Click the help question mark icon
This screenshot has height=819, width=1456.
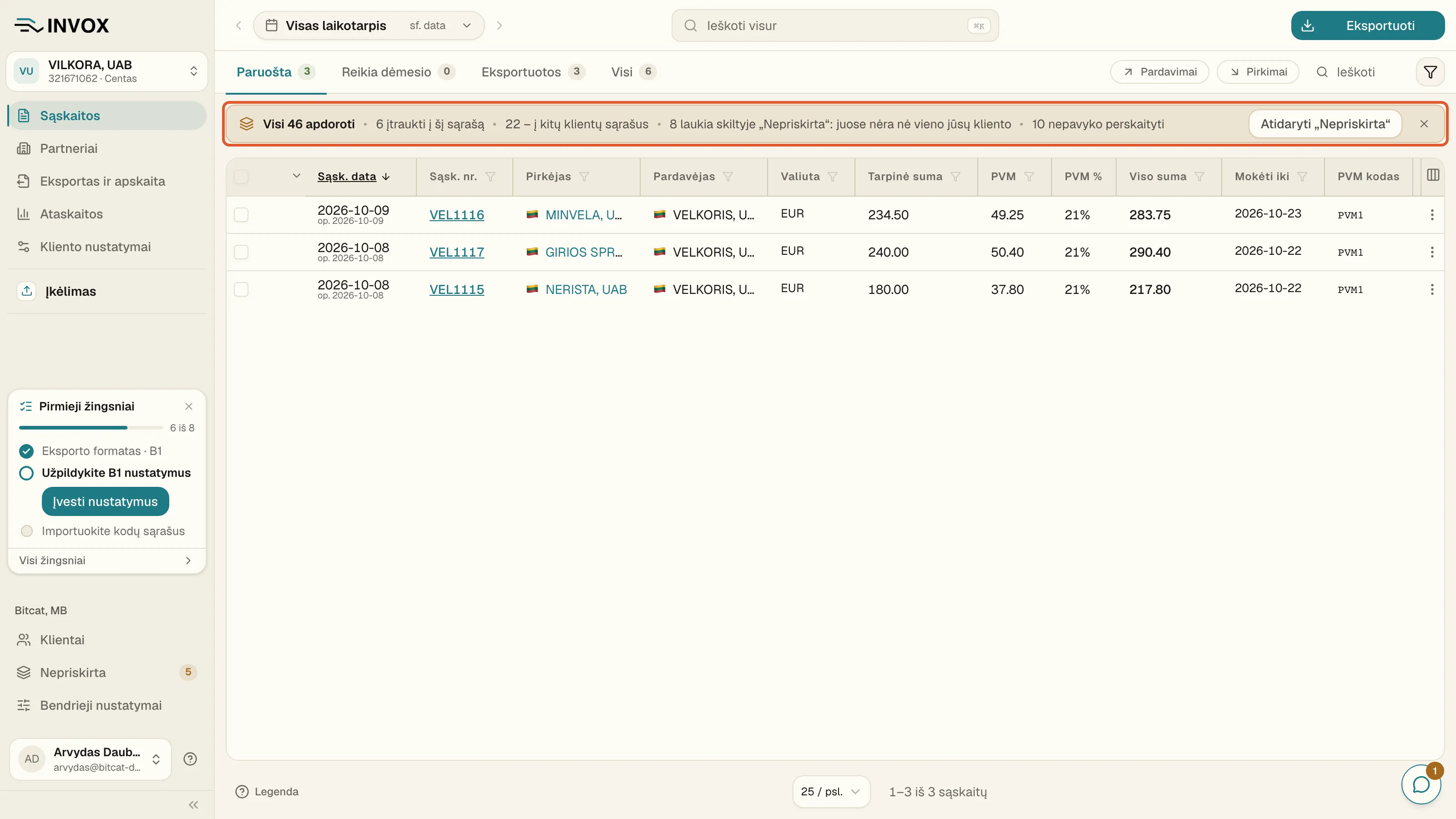click(x=191, y=759)
